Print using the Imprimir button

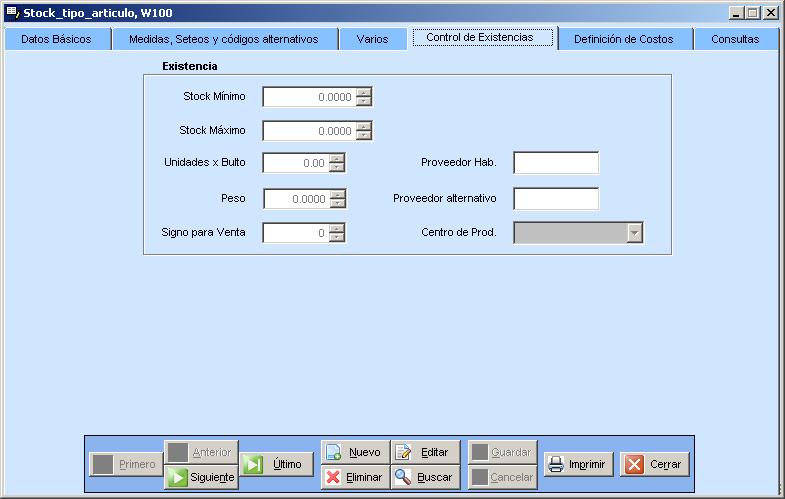[577, 464]
